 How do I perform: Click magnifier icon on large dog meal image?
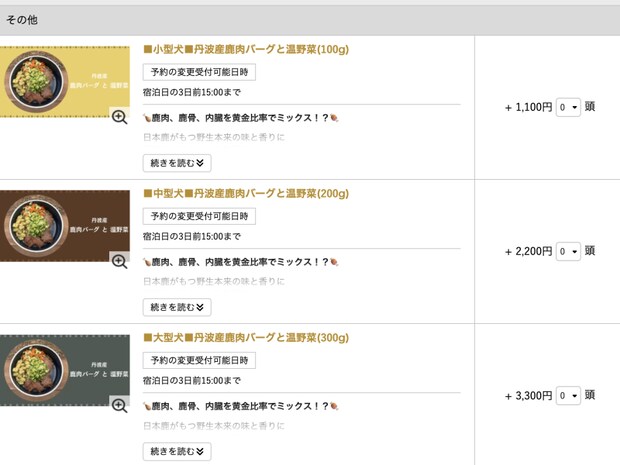[x=119, y=406]
